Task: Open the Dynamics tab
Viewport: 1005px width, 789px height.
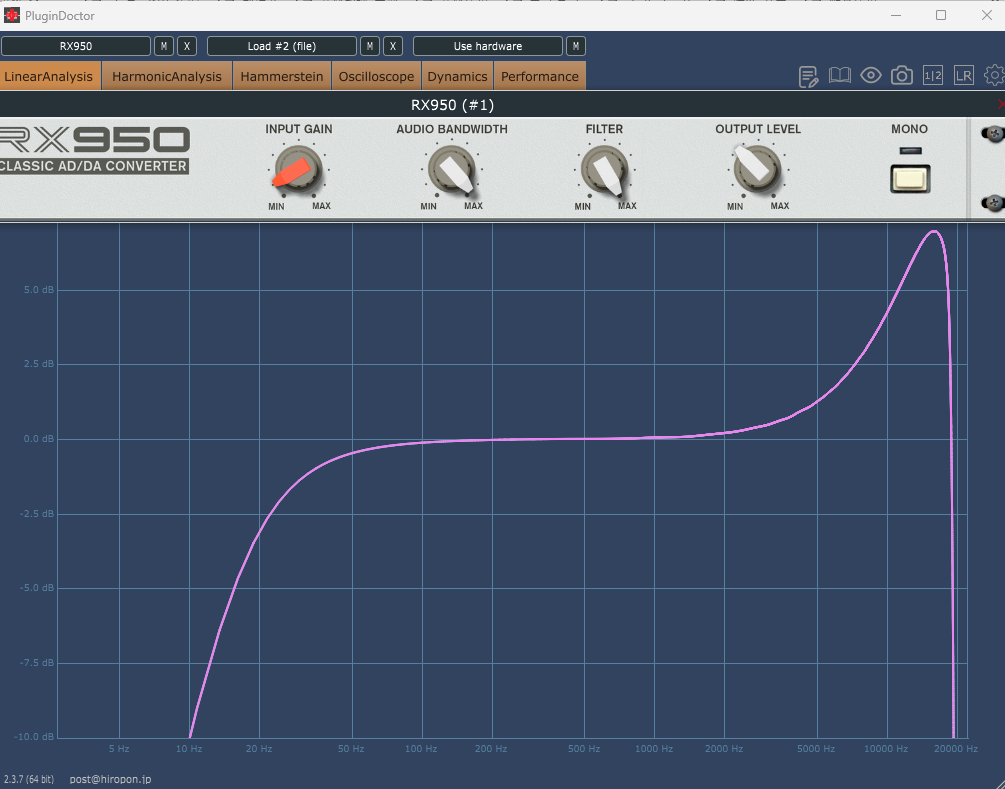Action: coord(457,76)
